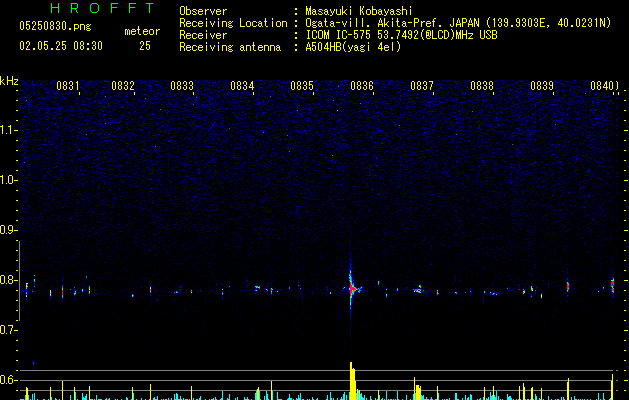
Task: Click the 'Observer' field label
Action: (x=203, y=11)
